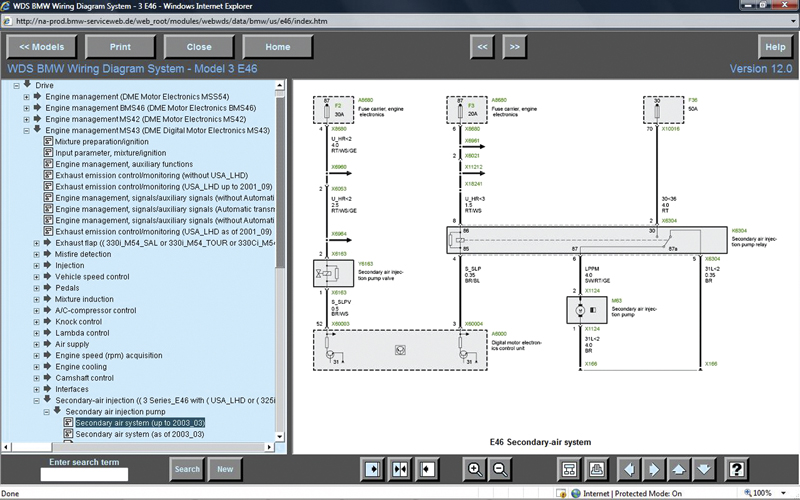Click into the search term input field
Viewport: 800px width, 500px height.
[84, 474]
